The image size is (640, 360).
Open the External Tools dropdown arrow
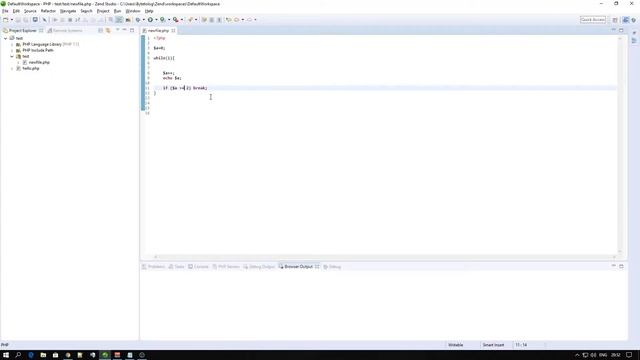coord(182,20)
